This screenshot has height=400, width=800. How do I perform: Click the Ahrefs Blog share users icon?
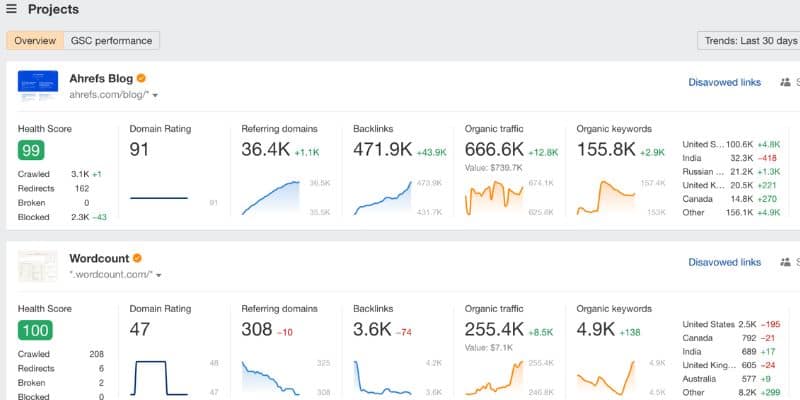(785, 82)
